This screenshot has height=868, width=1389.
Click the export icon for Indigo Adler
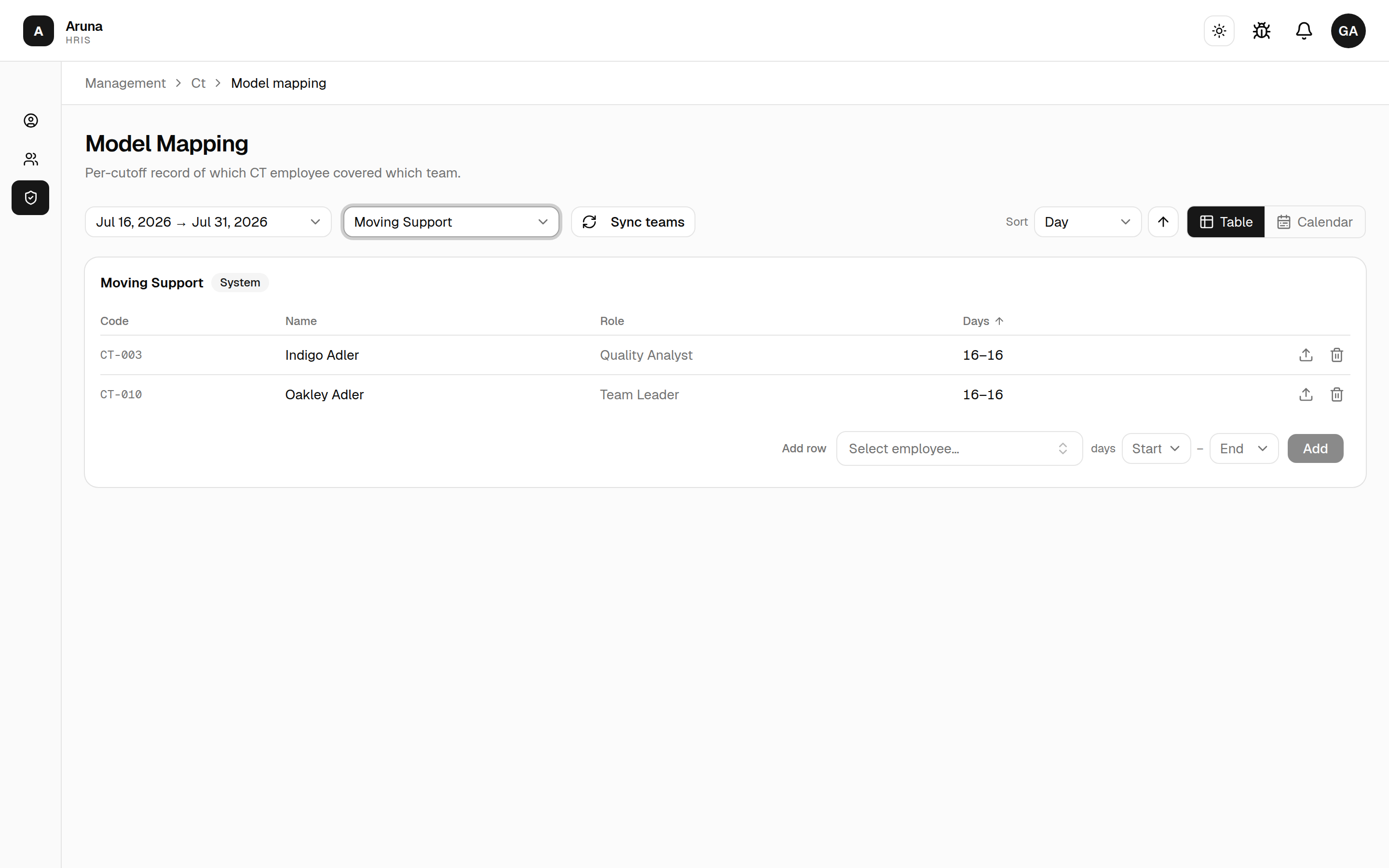tap(1306, 355)
